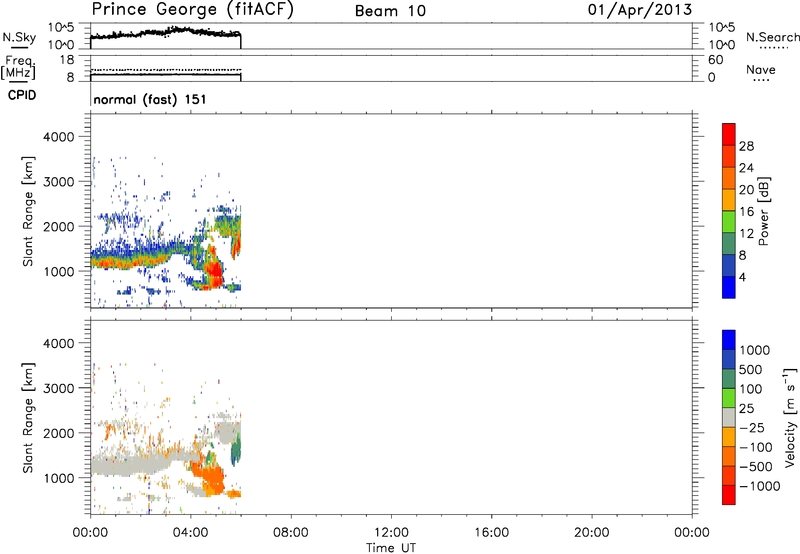Click the red top segment of power colorbar
This screenshot has height=554, width=800.
click(x=729, y=134)
